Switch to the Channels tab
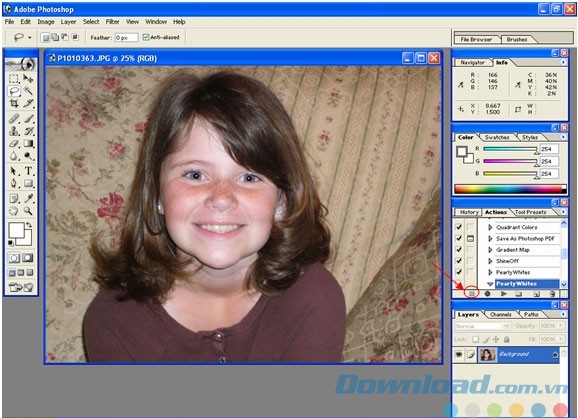This screenshot has height=418, width=578. (x=501, y=315)
